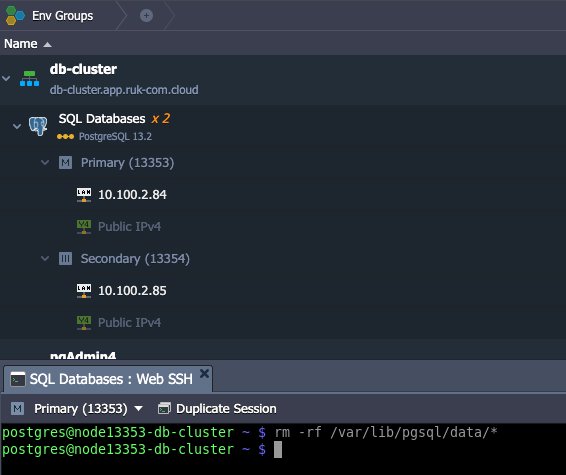Click the Primary node's Public IPv4 icon
Viewport: 566px width, 475px height.
[84, 227]
